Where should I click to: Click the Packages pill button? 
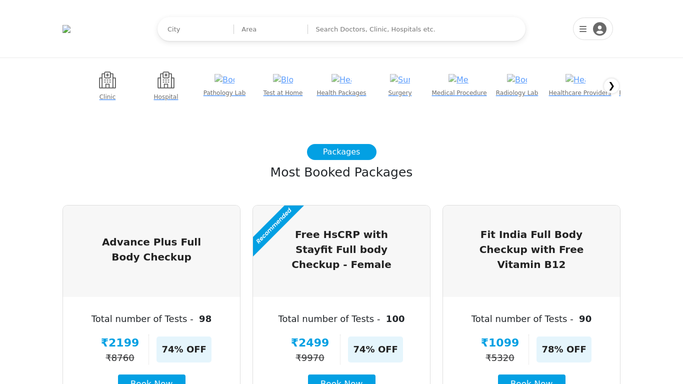pyautogui.click(x=342, y=152)
